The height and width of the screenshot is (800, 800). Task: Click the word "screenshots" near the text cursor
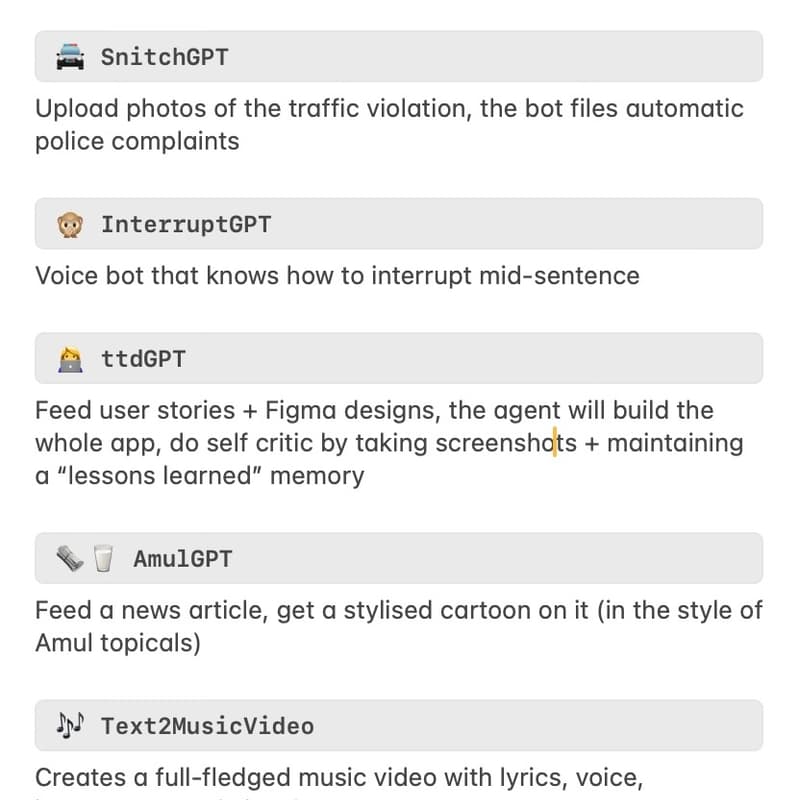pyautogui.click(x=505, y=443)
